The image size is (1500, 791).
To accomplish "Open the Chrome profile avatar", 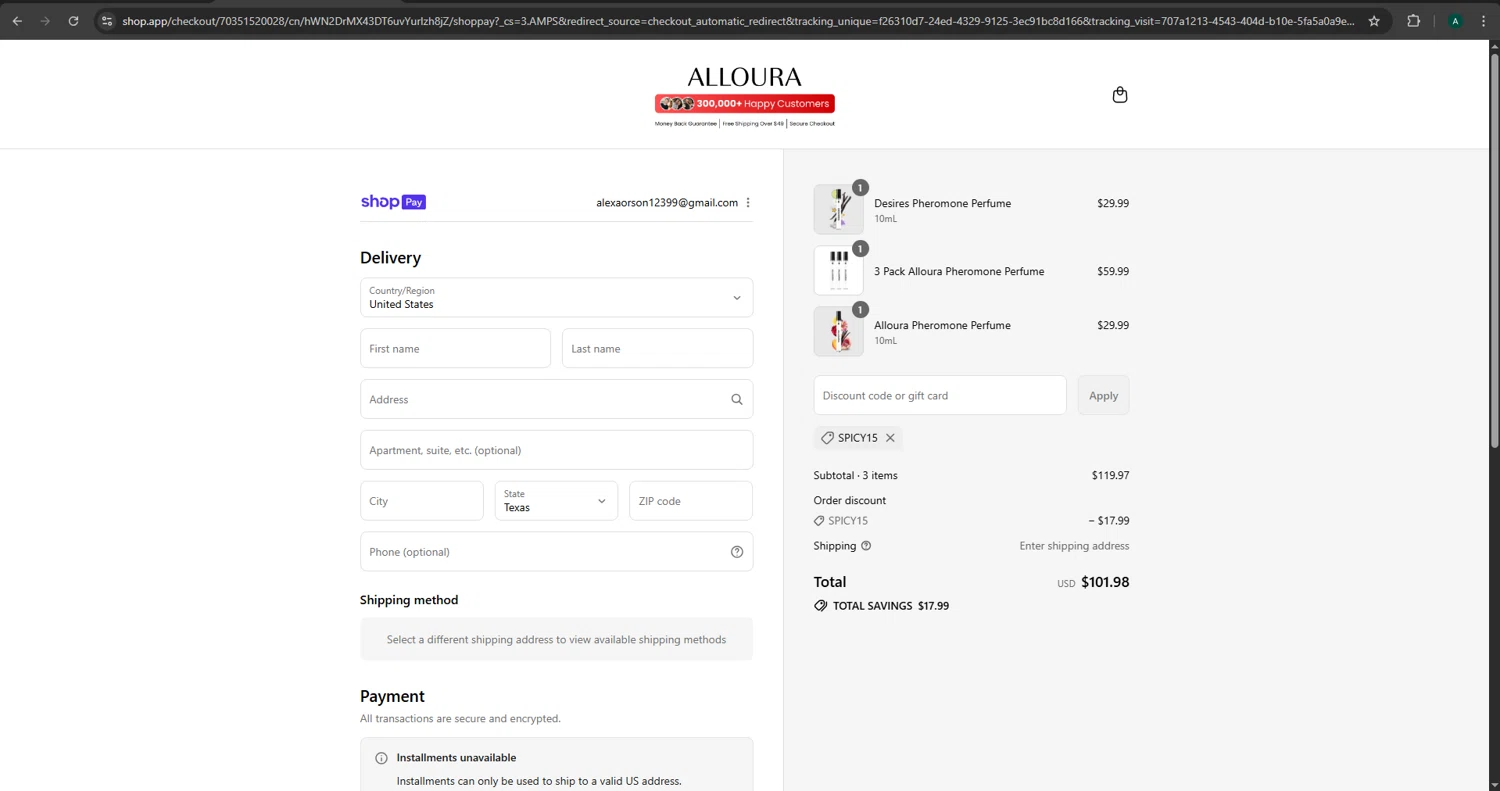I will click(x=1455, y=20).
